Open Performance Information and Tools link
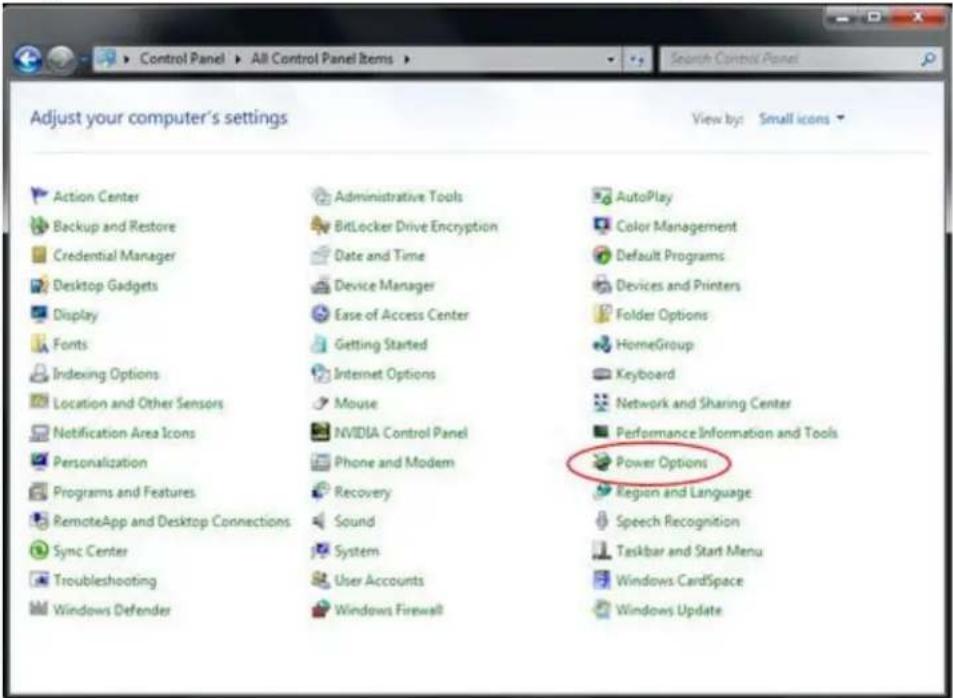The width and height of the screenshot is (953, 698). point(726,432)
